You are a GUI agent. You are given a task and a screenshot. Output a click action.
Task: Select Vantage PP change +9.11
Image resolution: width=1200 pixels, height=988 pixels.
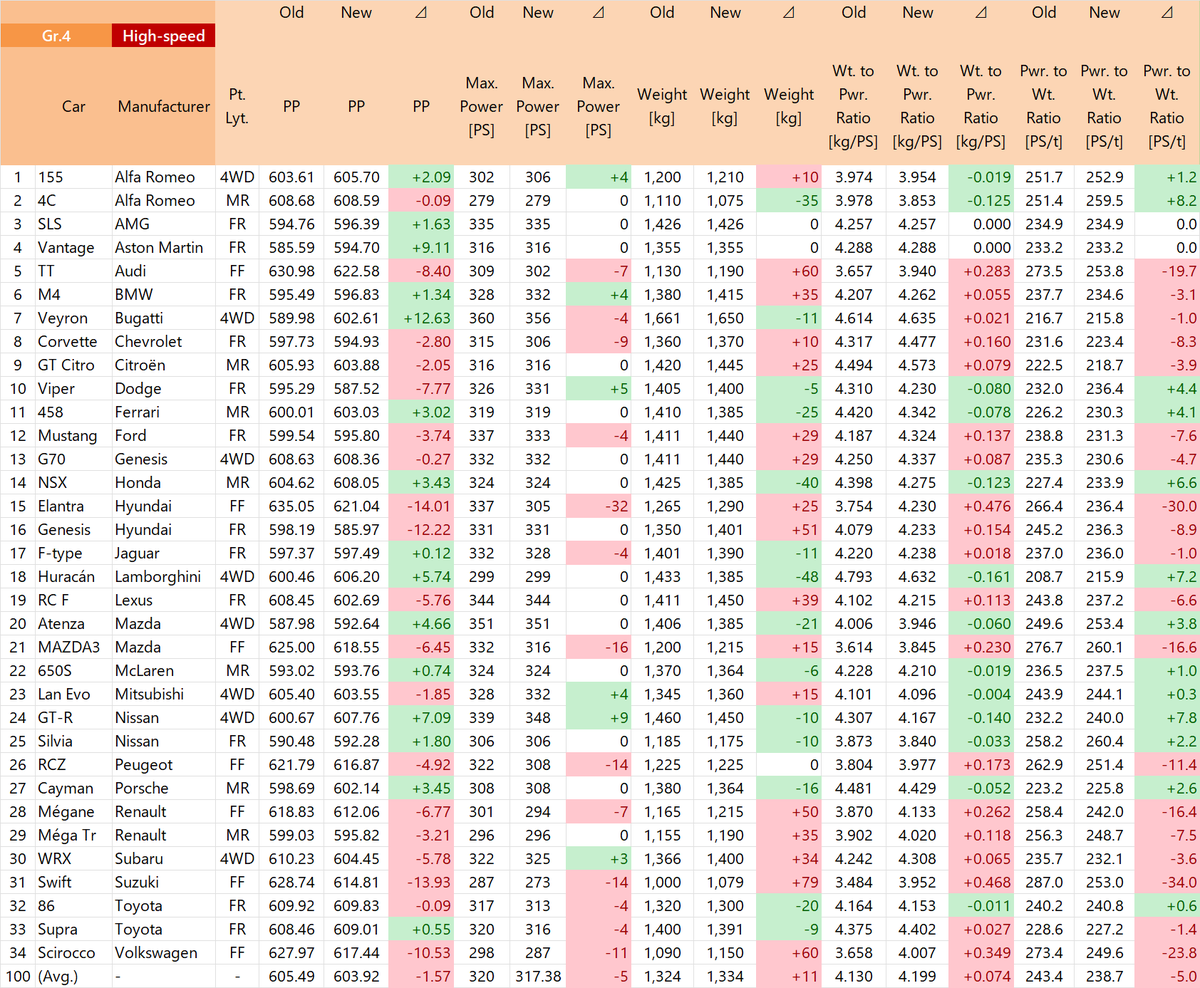pos(421,247)
